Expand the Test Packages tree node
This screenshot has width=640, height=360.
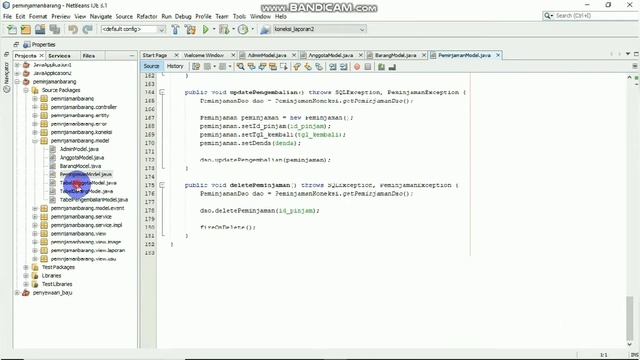pos(26,267)
